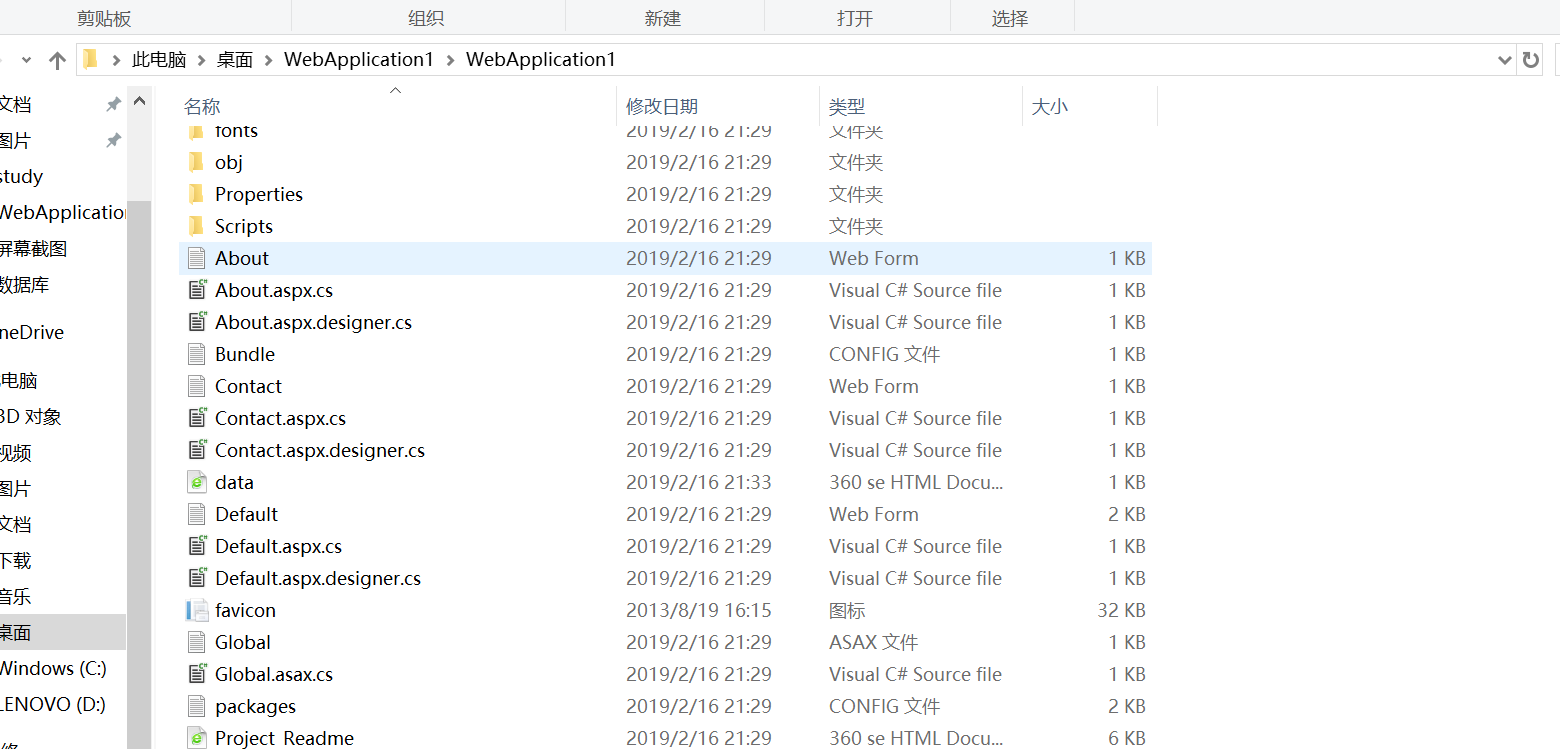Click the packages config file icon
1560x749 pixels.
[196, 706]
